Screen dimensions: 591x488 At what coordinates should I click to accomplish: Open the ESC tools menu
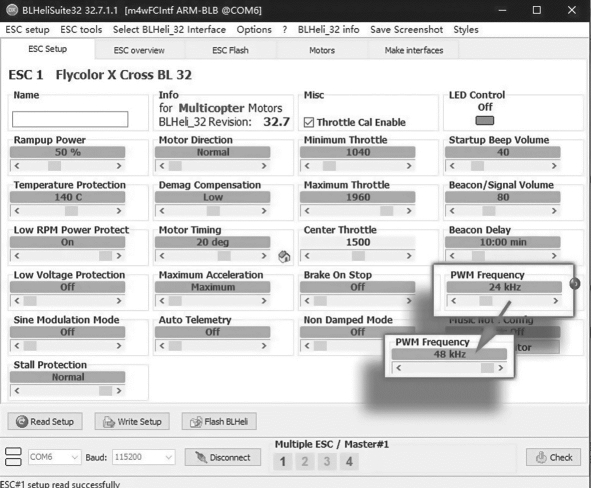[x=81, y=29]
